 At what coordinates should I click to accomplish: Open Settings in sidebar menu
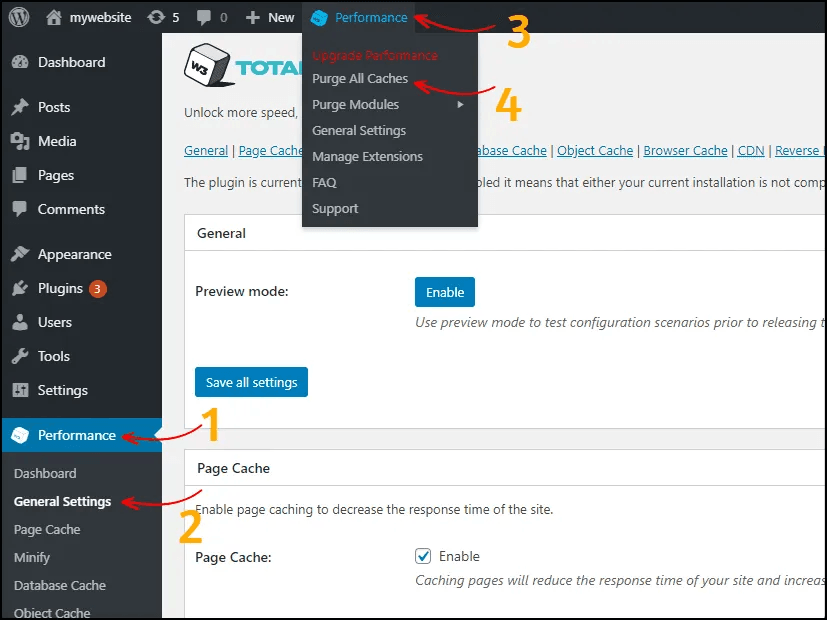tap(63, 390)
